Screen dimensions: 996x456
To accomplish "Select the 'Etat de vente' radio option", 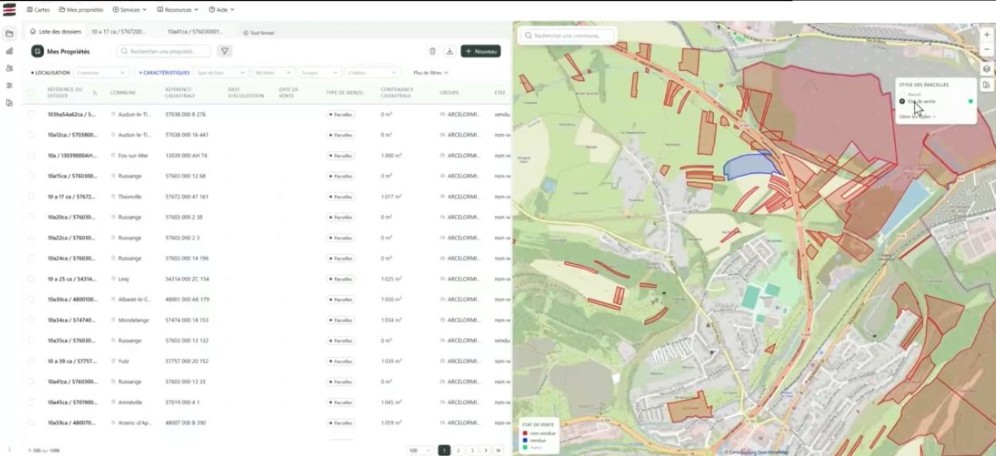I will pyautogui.click(x=902, y=101).
